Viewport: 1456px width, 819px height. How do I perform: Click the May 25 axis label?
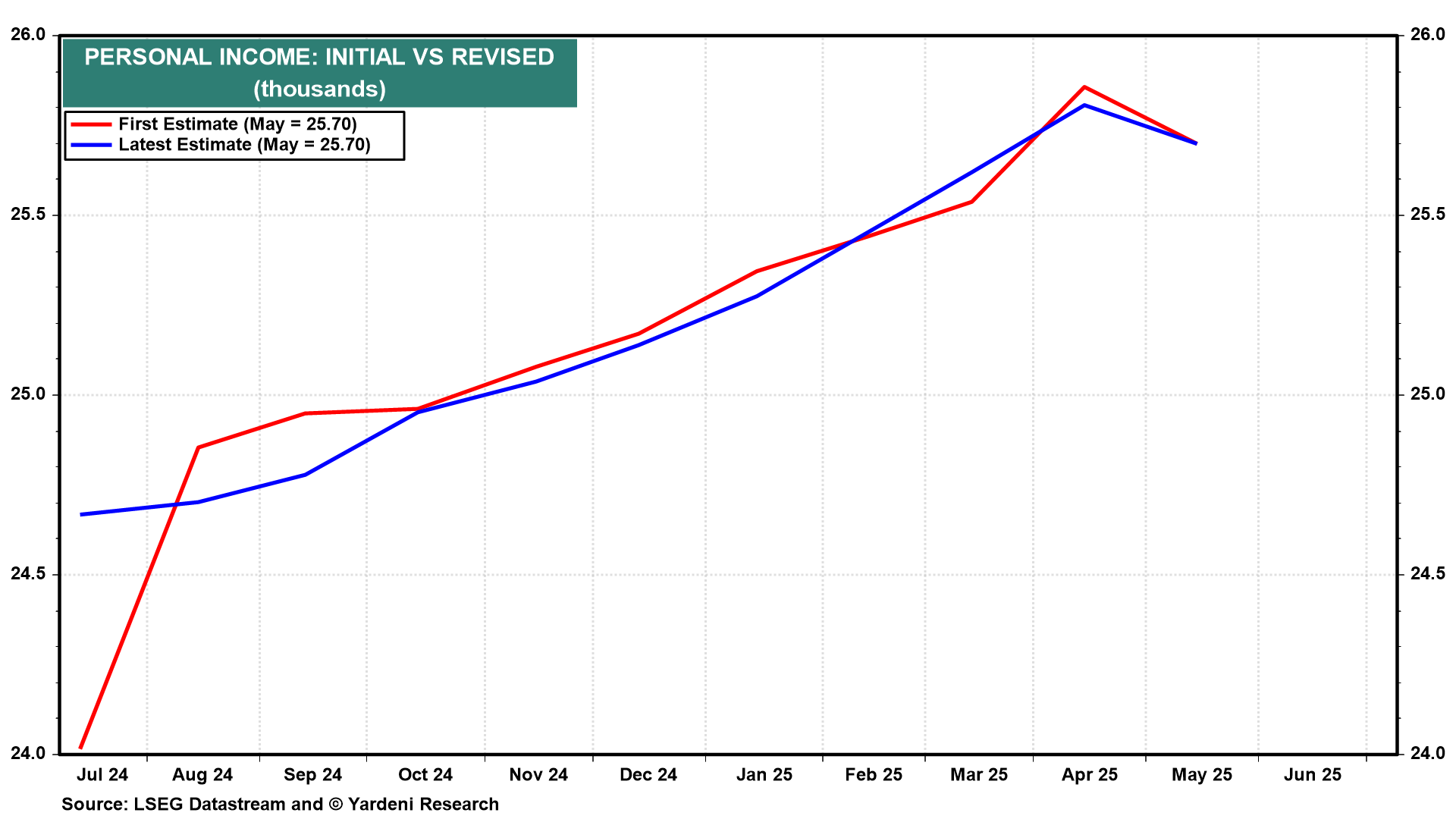[x=1202, y=775]
